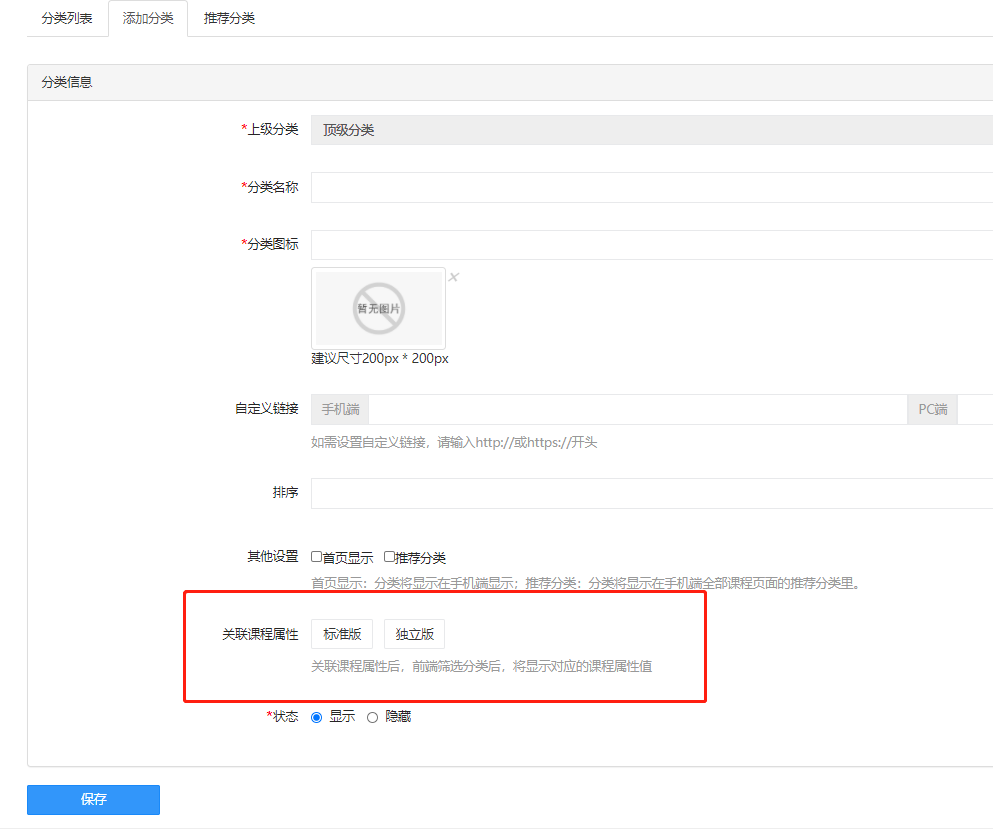
Task: Open the 上级分类 dropdown showing 顶级分类
Action: 652,130
